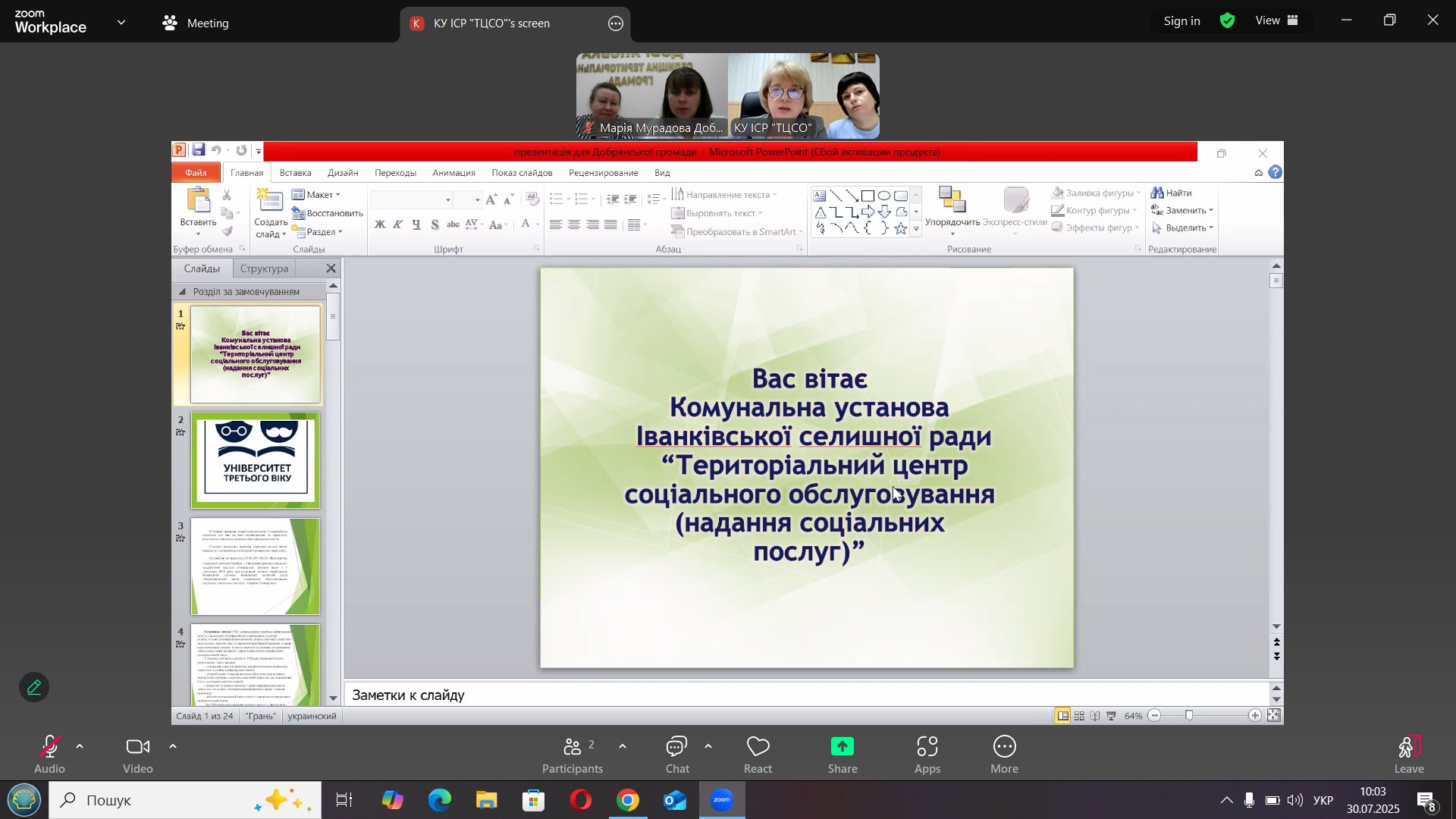Expand video options arrow next to Video
Screen dimensions: 1456x819
[x=173, y=747]
